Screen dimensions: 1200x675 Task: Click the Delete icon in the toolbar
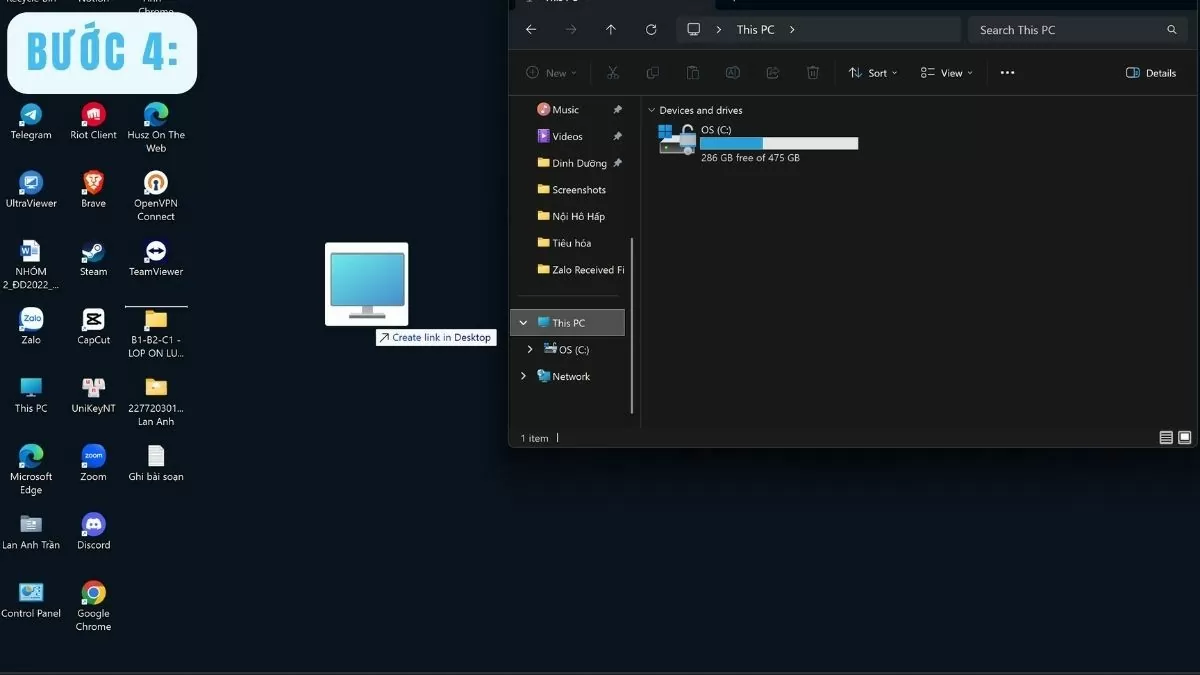812,72
